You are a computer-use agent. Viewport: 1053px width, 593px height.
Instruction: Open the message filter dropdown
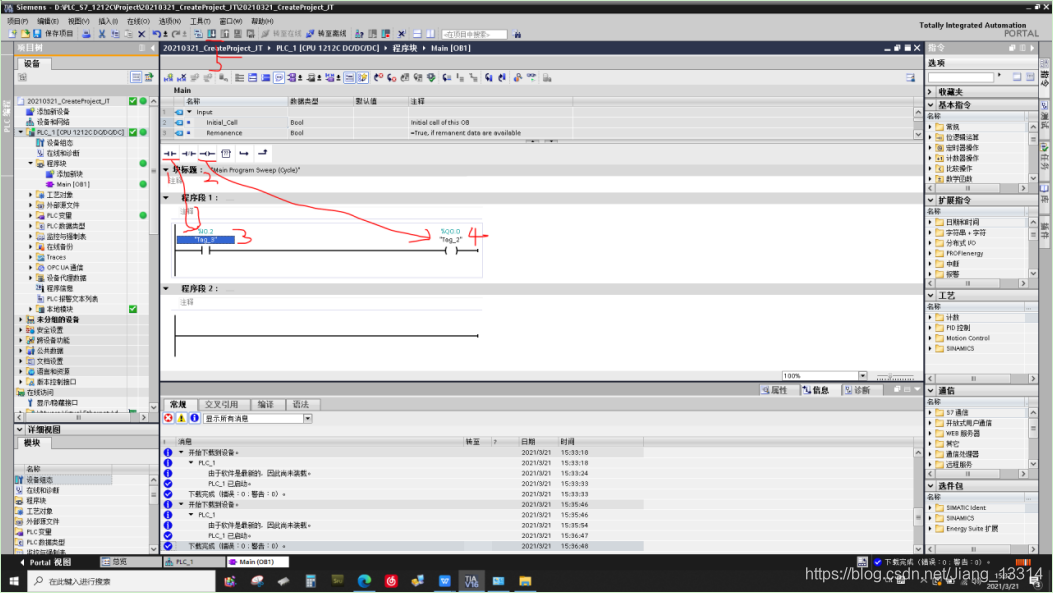[x=308, y=418]
